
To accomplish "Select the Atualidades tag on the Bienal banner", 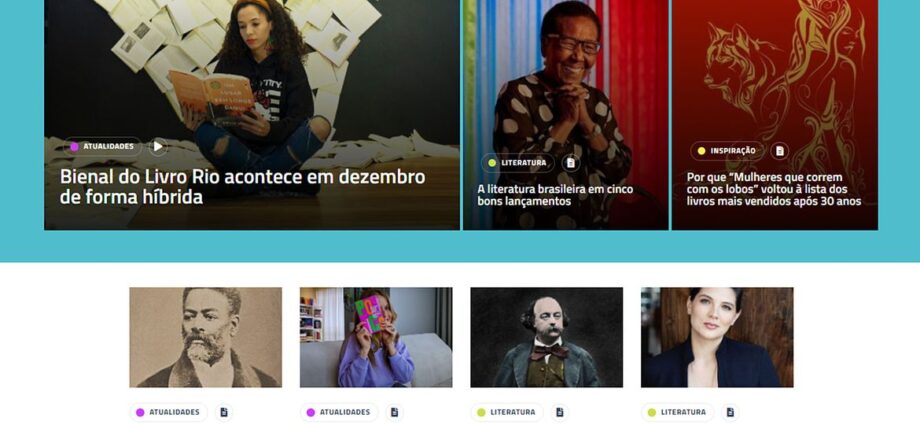I will pyautogui.click(x=103, y=146).
